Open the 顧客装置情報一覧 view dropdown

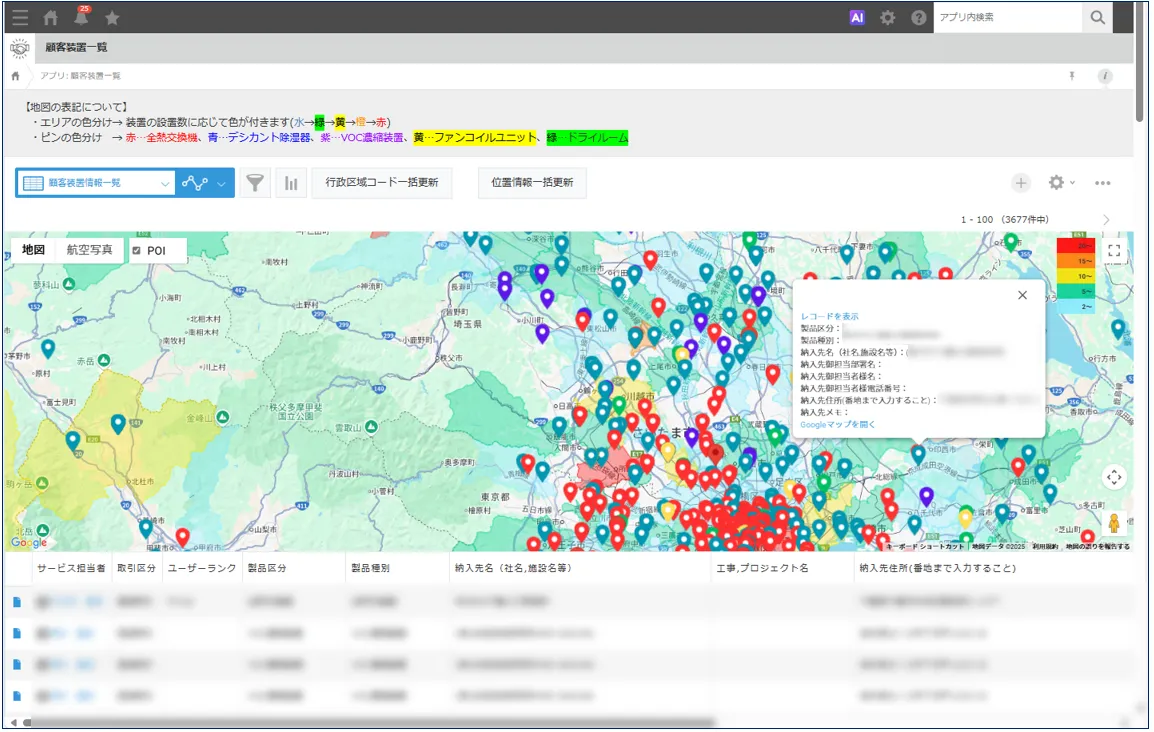pyautogui.click(x=96, y=183)
